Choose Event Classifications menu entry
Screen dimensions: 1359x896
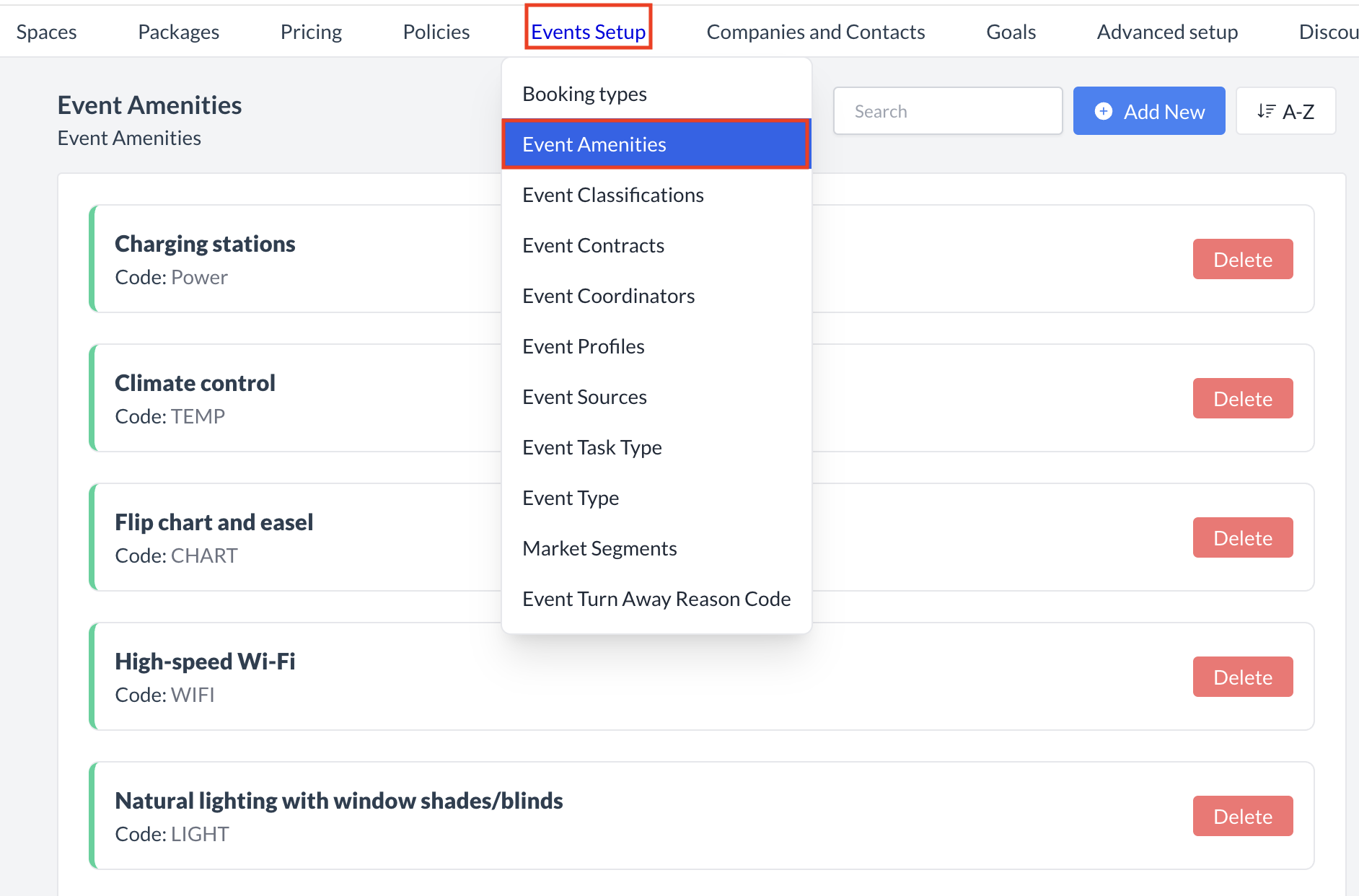point(612,195)
